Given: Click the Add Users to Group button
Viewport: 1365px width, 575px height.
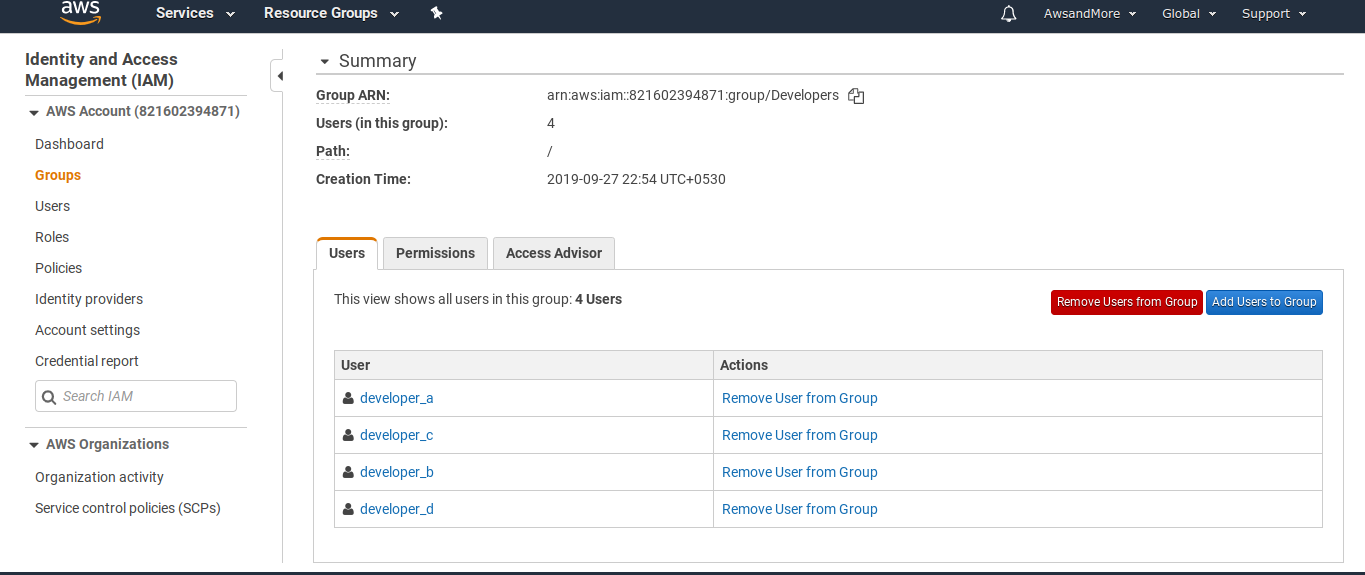Looking at the screenshot, I should click(x=1264, y=302).
